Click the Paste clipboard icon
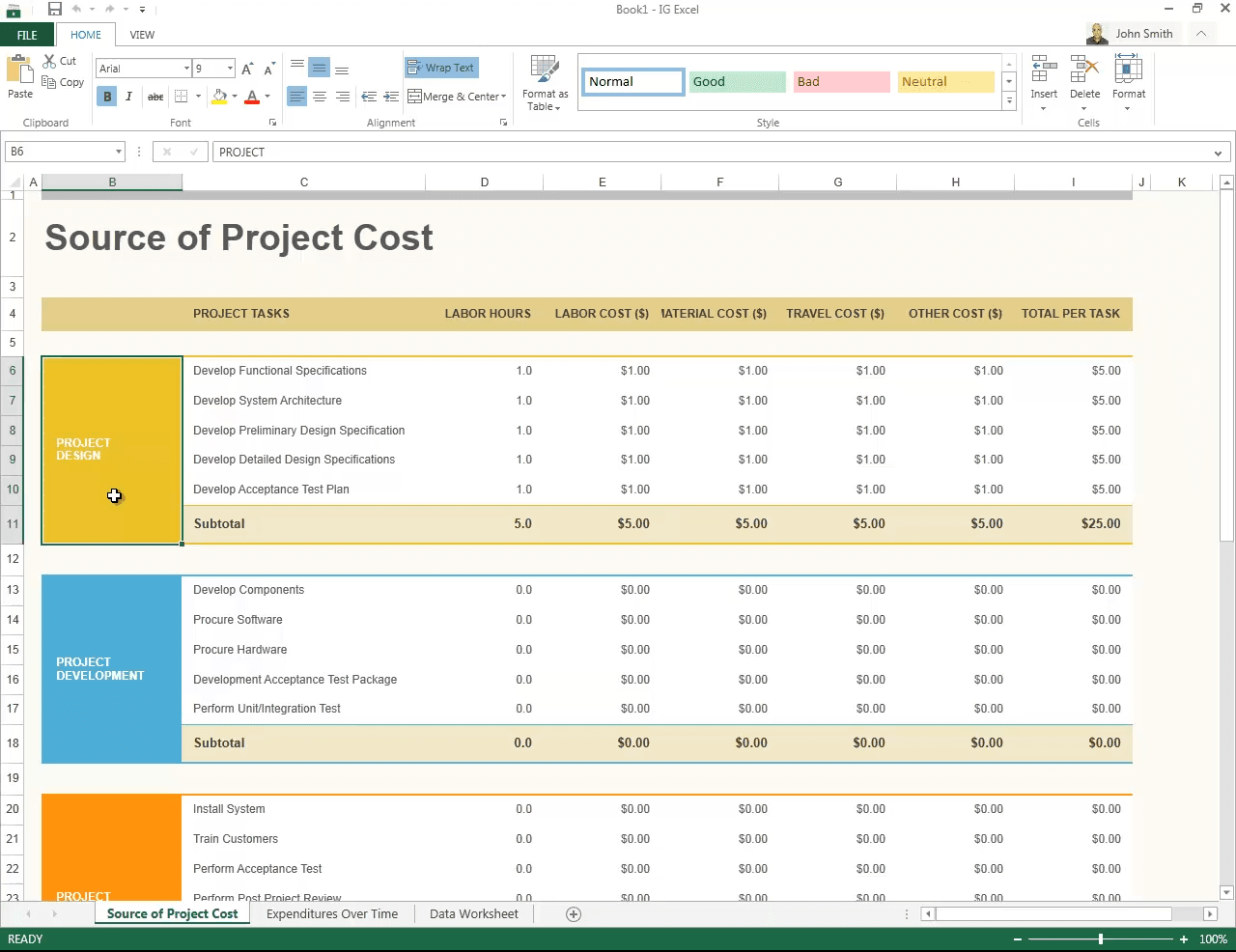The width and height of the screenshot is (1236, 952). [19, 70]
